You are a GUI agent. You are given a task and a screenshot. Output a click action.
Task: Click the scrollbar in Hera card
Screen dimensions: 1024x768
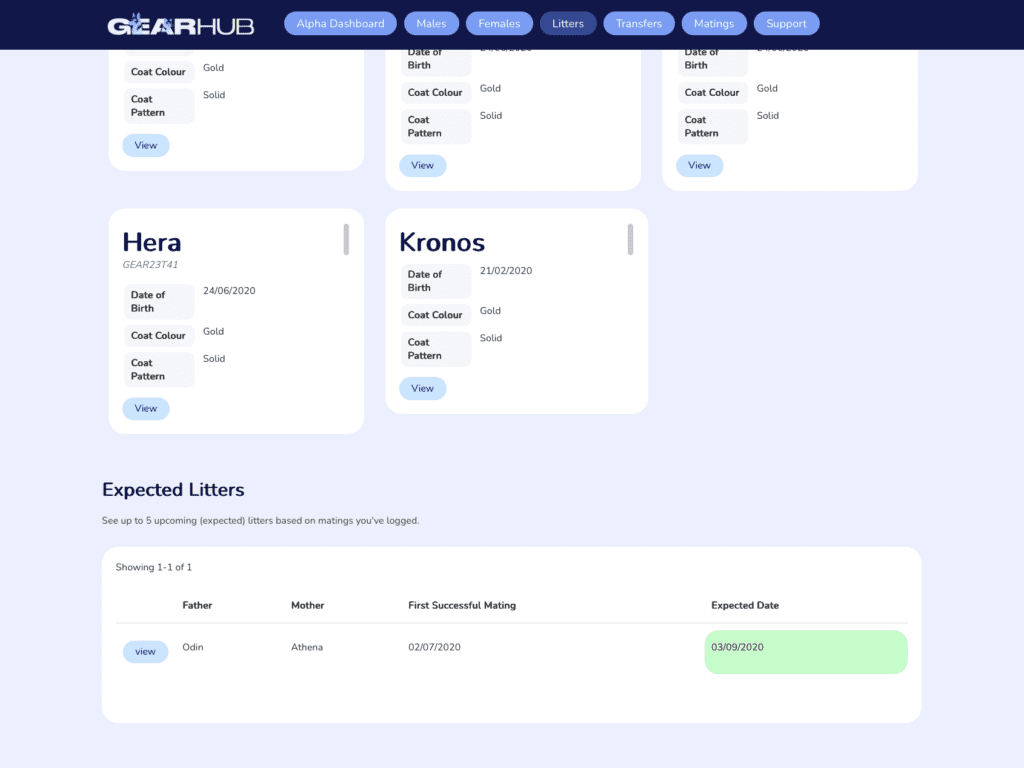(346, 239)
